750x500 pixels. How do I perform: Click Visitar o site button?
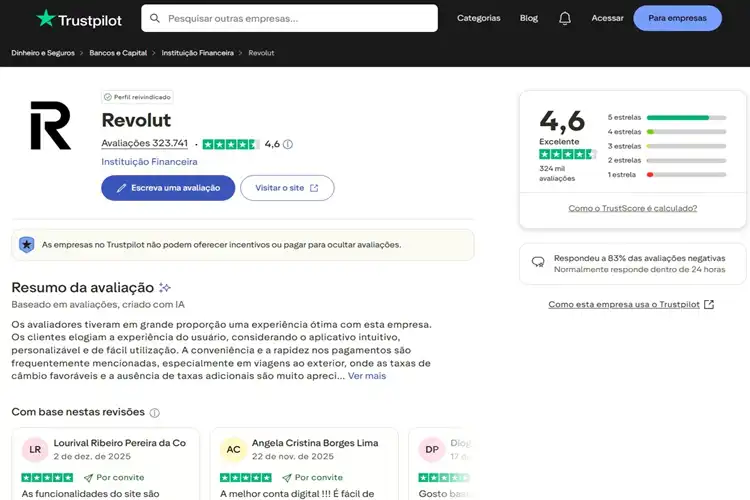coord(287,188)
